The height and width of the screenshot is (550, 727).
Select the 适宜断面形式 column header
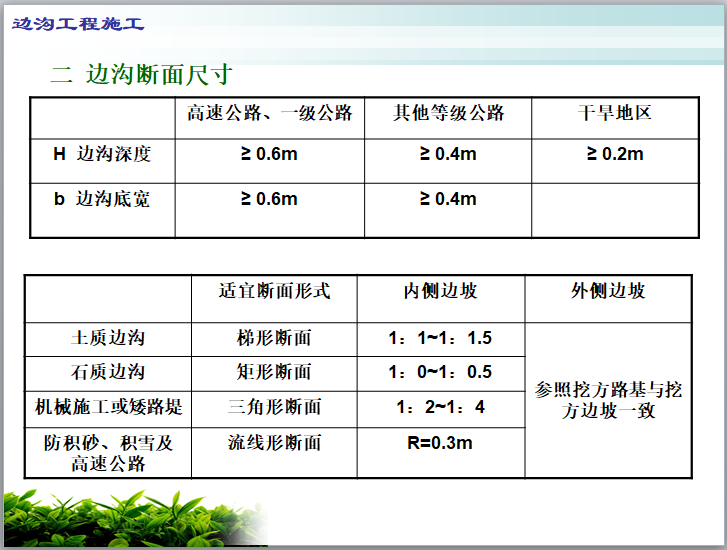pyautogui.click(x=274, y=291)
